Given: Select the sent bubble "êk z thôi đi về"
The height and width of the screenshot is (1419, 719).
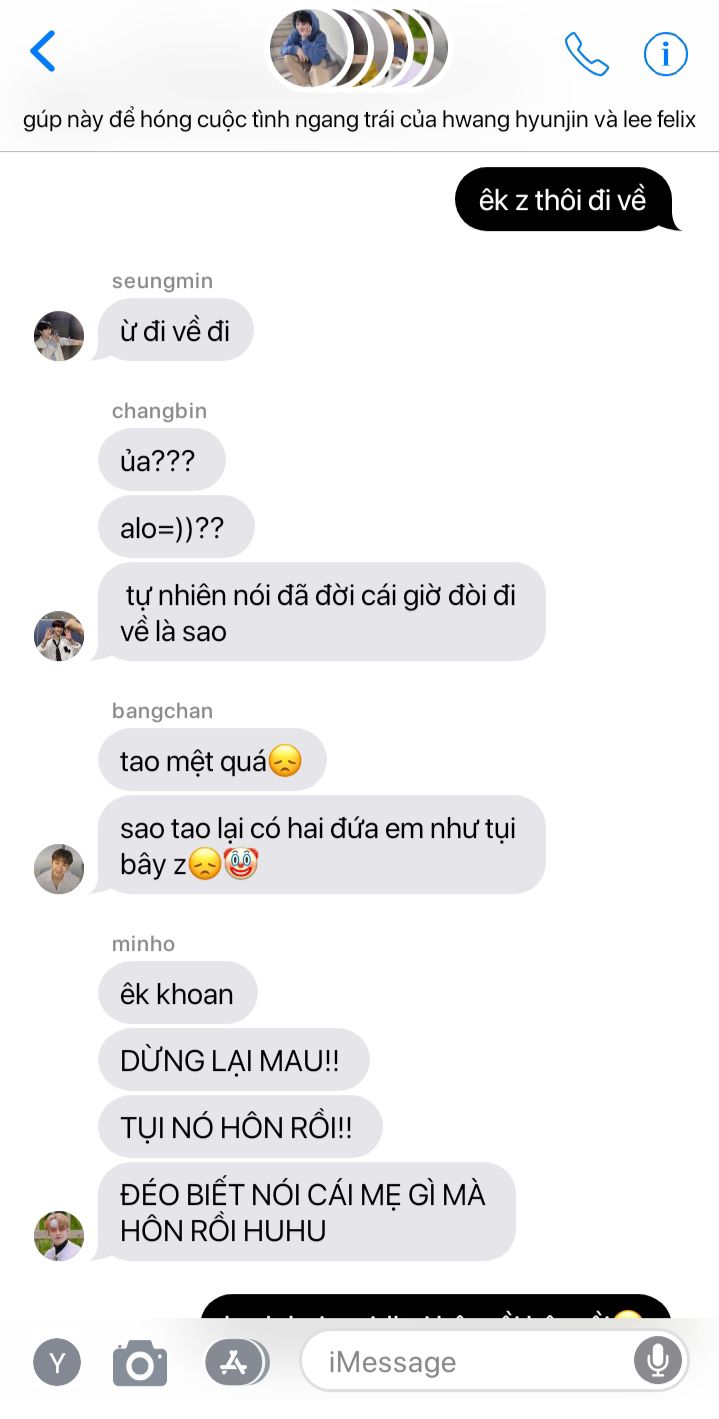Looking at the screenshot, I should coord(564,199).
